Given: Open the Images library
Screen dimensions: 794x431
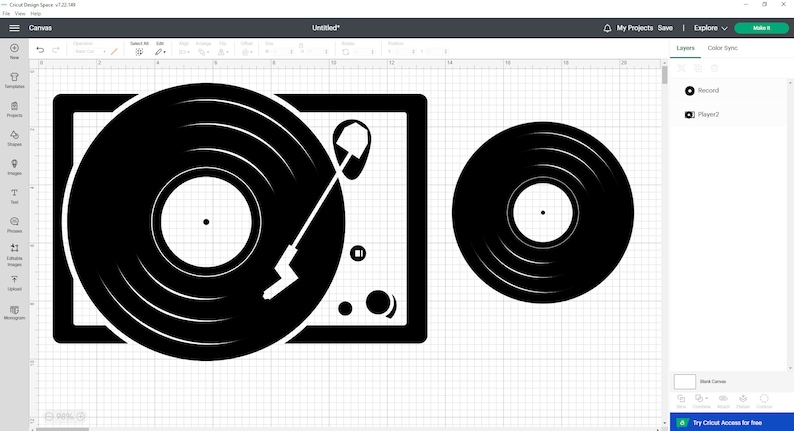Looking at the screenshot, I should click(x=14, y=167).
